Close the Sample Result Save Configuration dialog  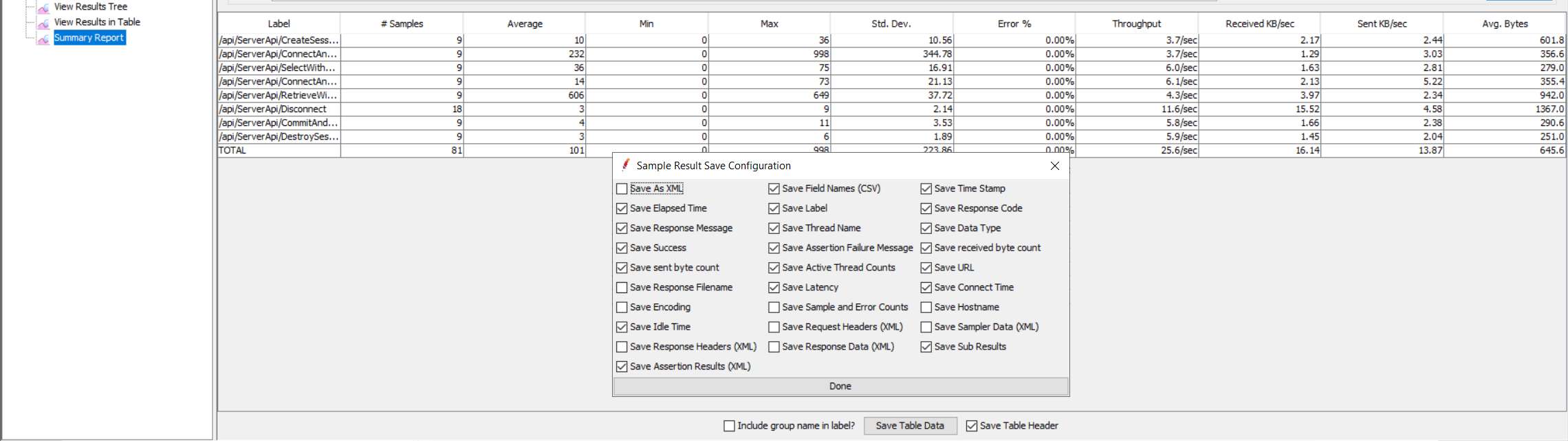tap(1054, 166)
